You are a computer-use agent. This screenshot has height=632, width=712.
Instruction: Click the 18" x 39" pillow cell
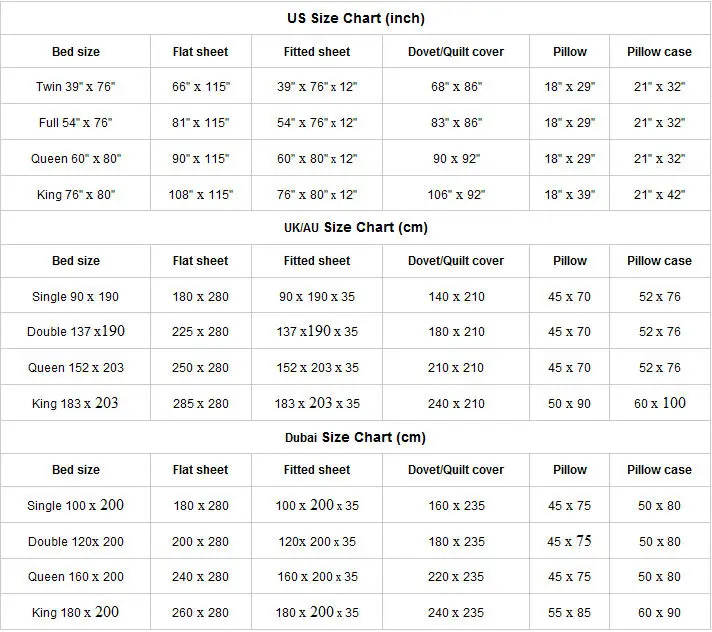pyautogui.click(x=570, y=194)
